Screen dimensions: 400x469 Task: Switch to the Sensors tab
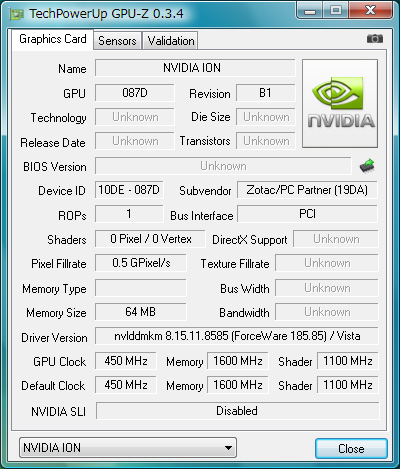[x=117, y=41]
